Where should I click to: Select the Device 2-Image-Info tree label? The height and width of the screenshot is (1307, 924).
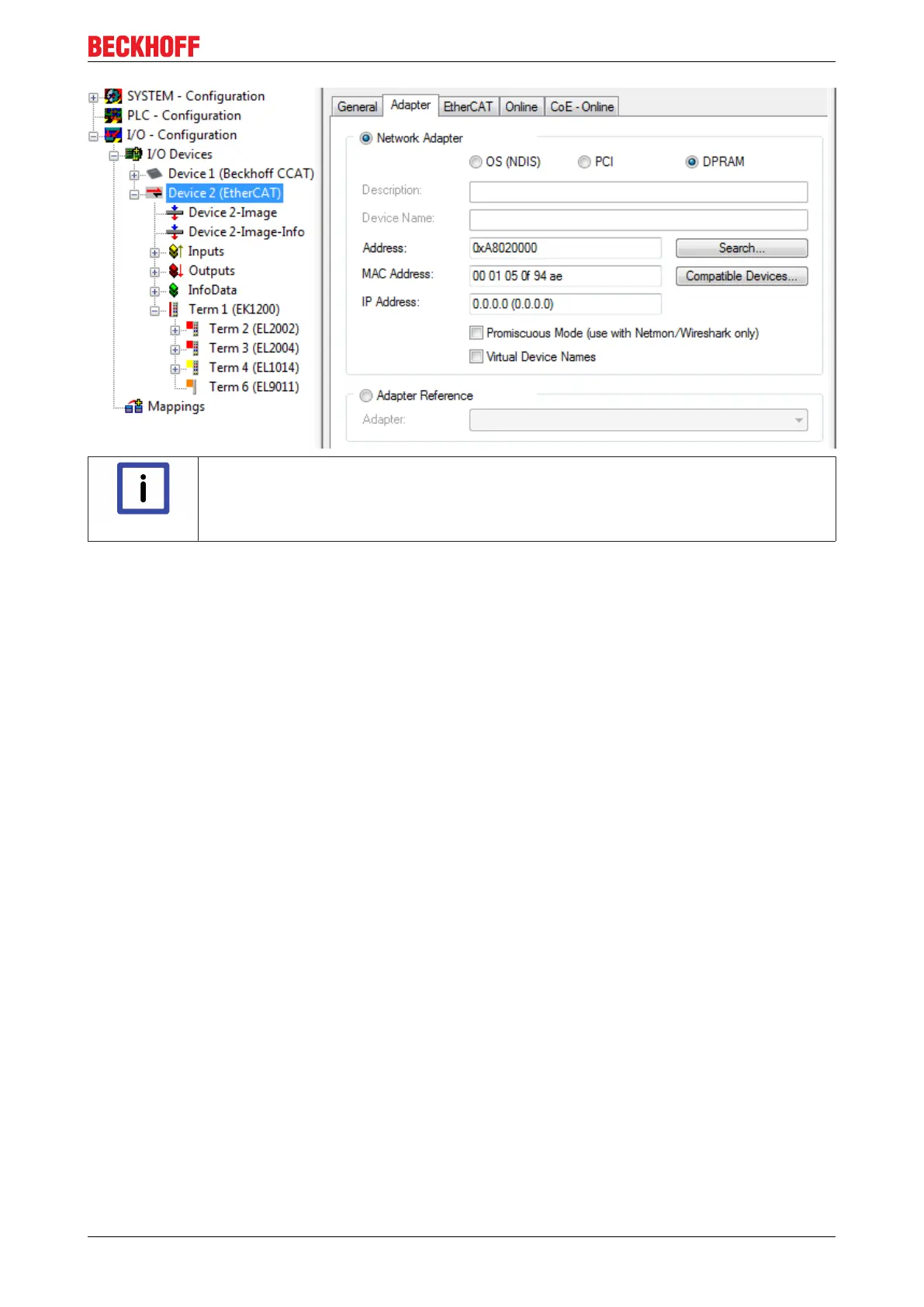[246, 232]
